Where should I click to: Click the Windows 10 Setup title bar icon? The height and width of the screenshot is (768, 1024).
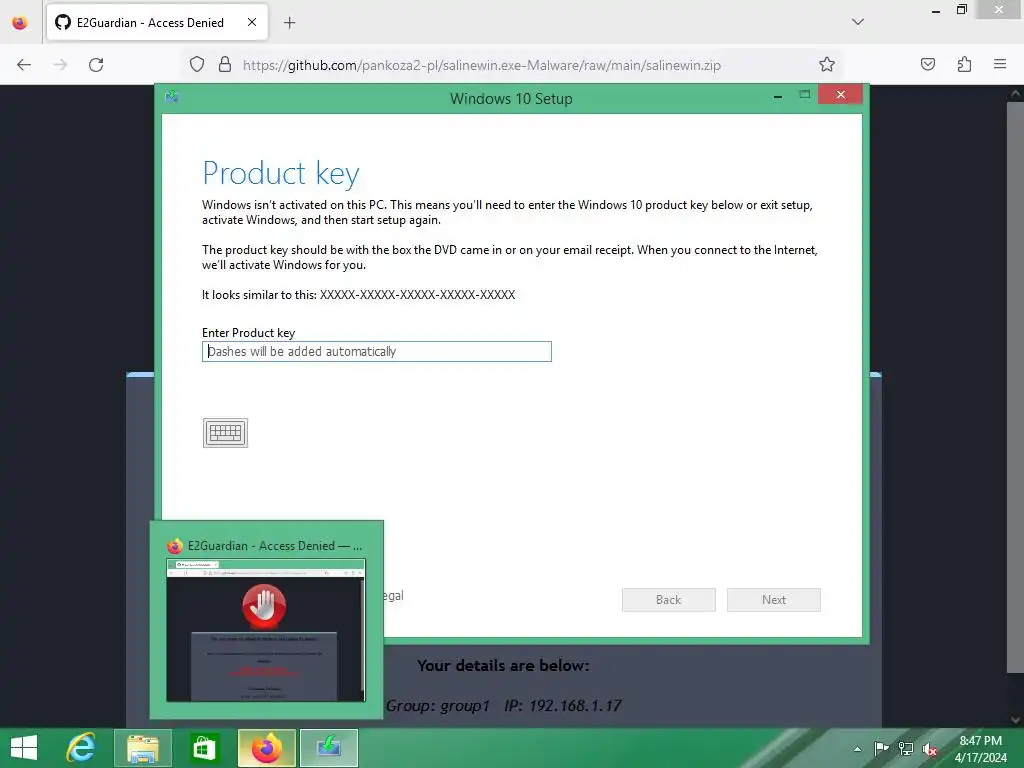click(x=172, y=97)
